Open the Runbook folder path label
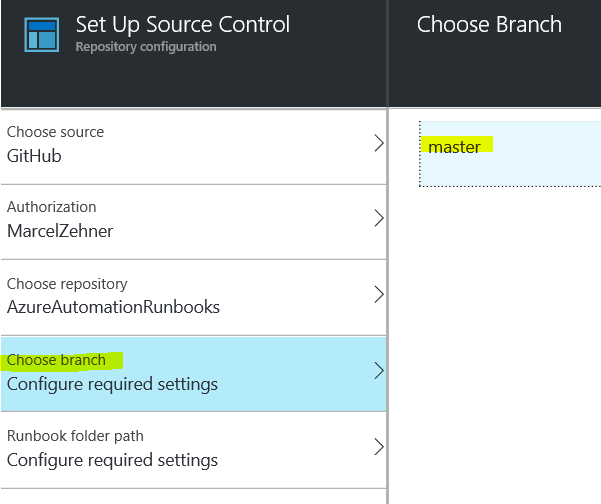This screenshot has width=601, height=504. pyautogui.click(x=75, y=436)
